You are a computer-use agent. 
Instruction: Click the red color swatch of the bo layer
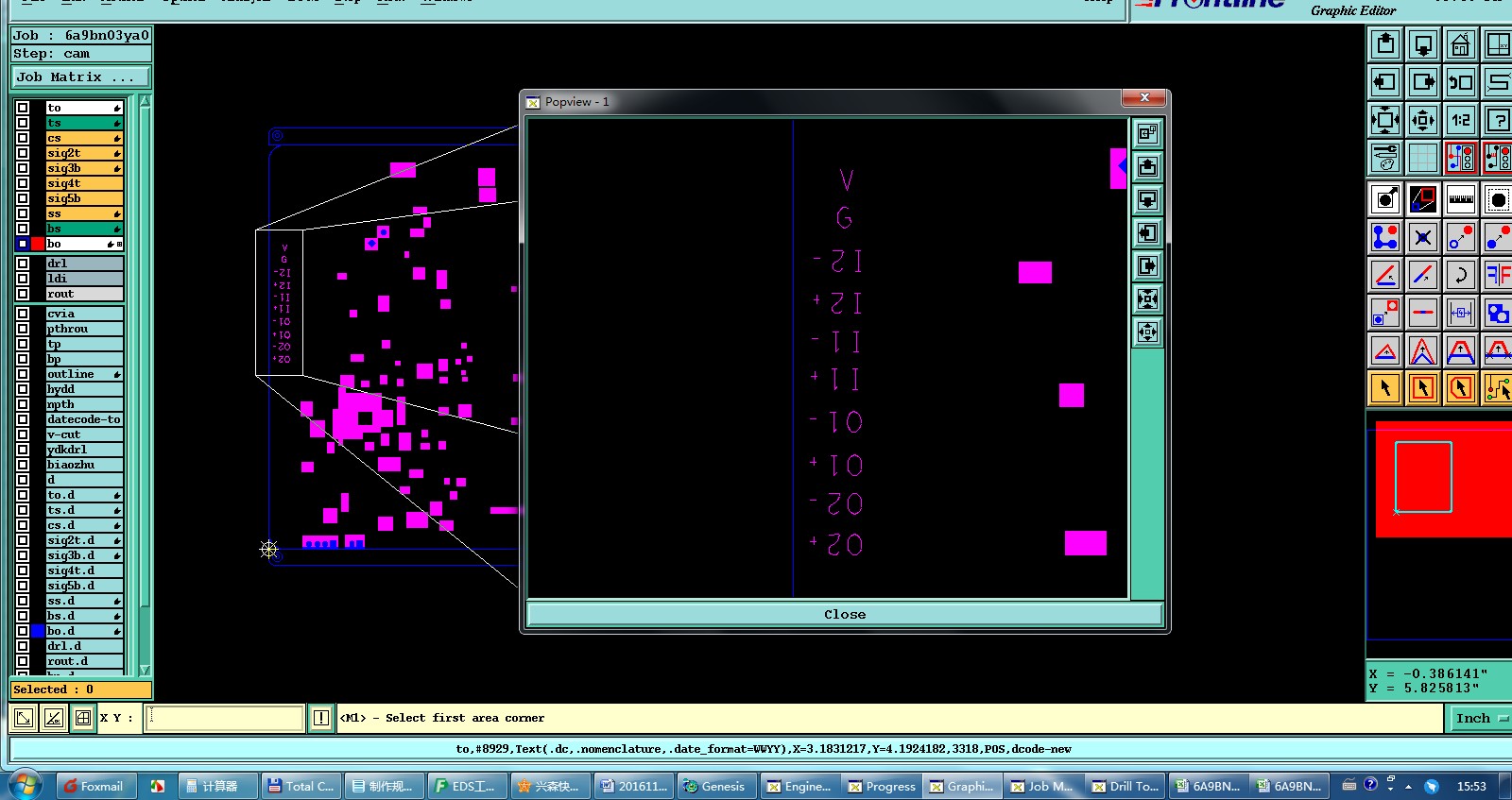(38, 244)
